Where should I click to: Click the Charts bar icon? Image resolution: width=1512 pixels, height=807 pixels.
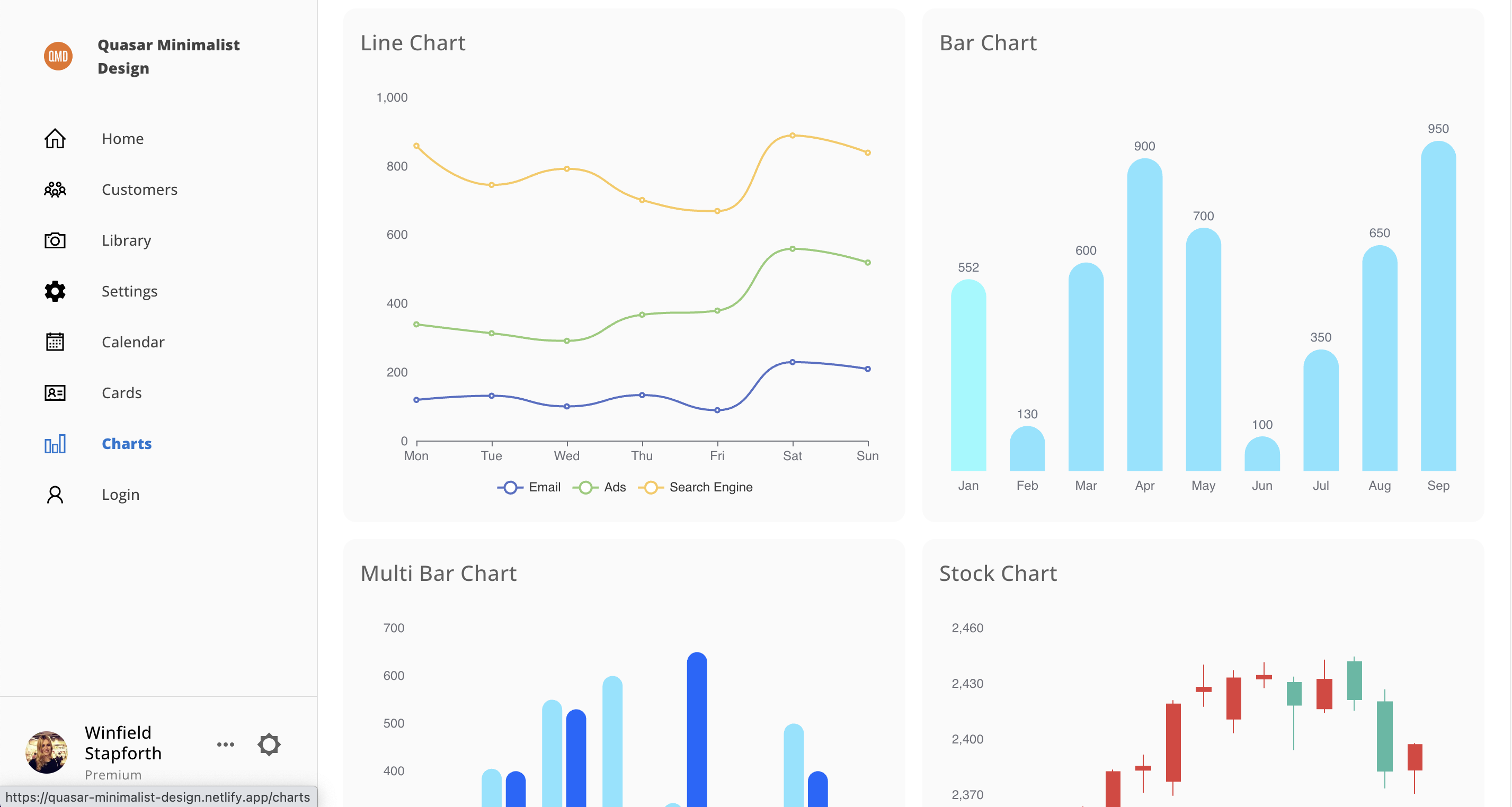point(55,444)
